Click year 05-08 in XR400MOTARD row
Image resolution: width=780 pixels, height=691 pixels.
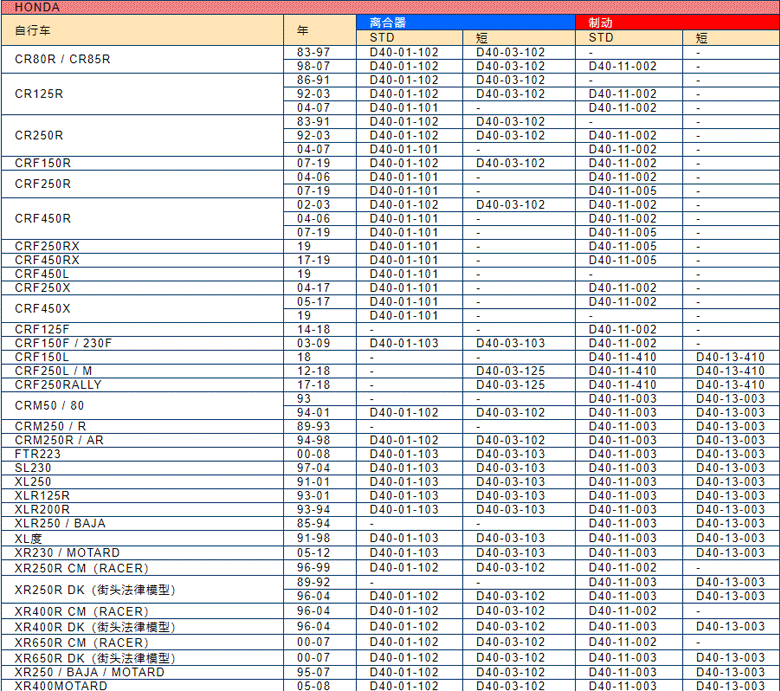click(313, 686)
